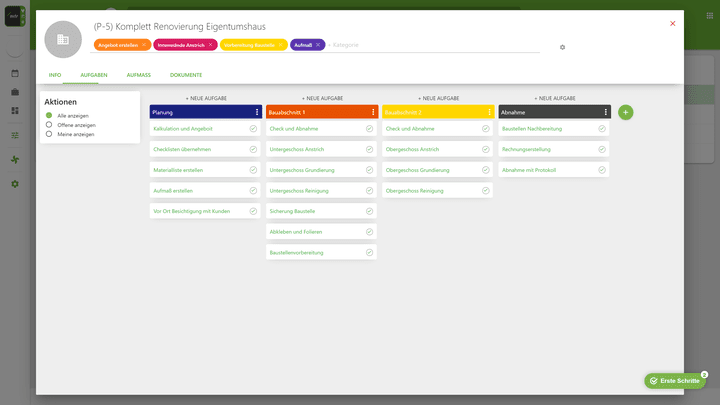
Task: Remove the Angebot erstellen category tag
Action: [144, 45]
